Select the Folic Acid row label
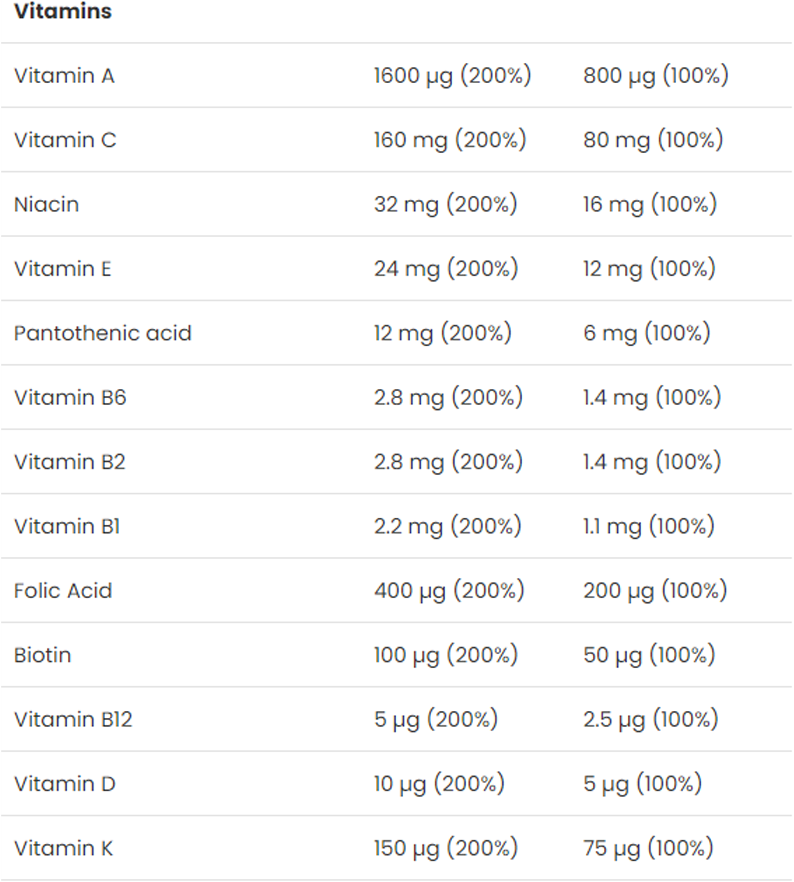The height and width of the screenshot is (882, 794). coord(63,591)
